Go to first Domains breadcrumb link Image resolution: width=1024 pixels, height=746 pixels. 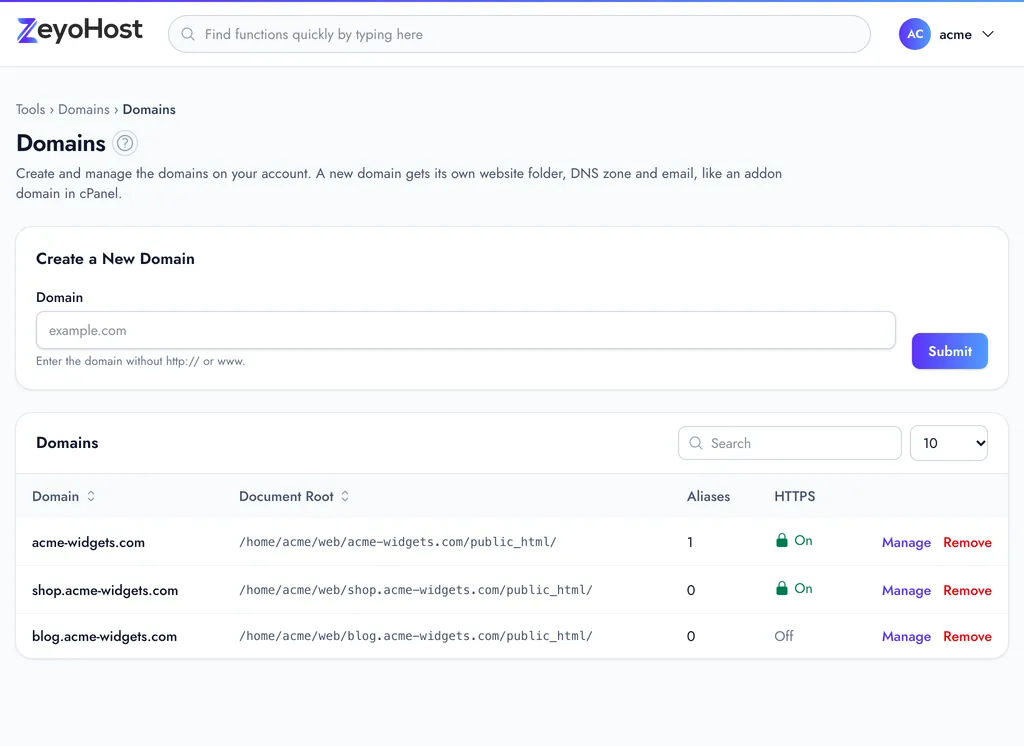point(84,109)
